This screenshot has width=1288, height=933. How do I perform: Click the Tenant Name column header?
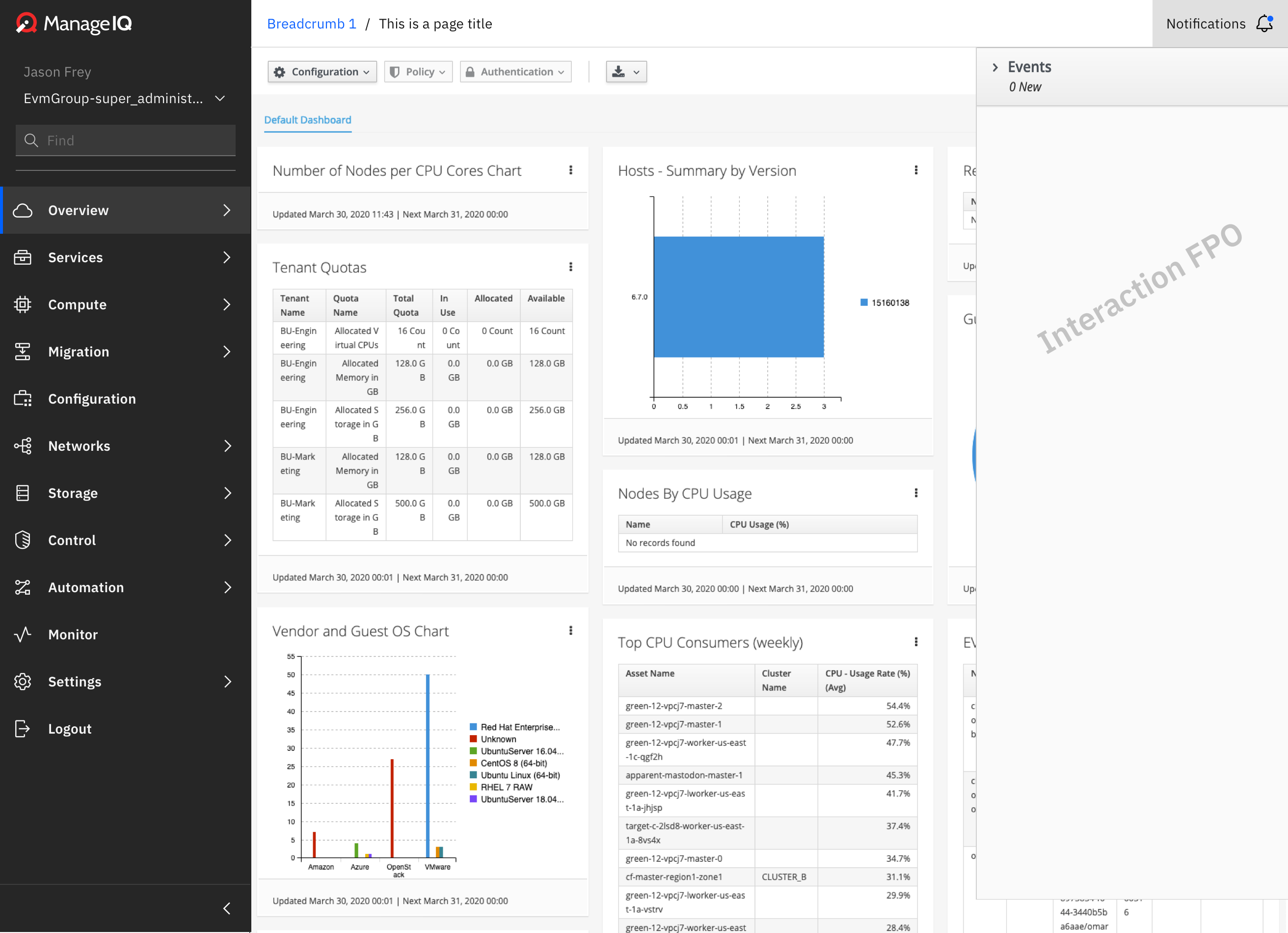pos(299,305)
